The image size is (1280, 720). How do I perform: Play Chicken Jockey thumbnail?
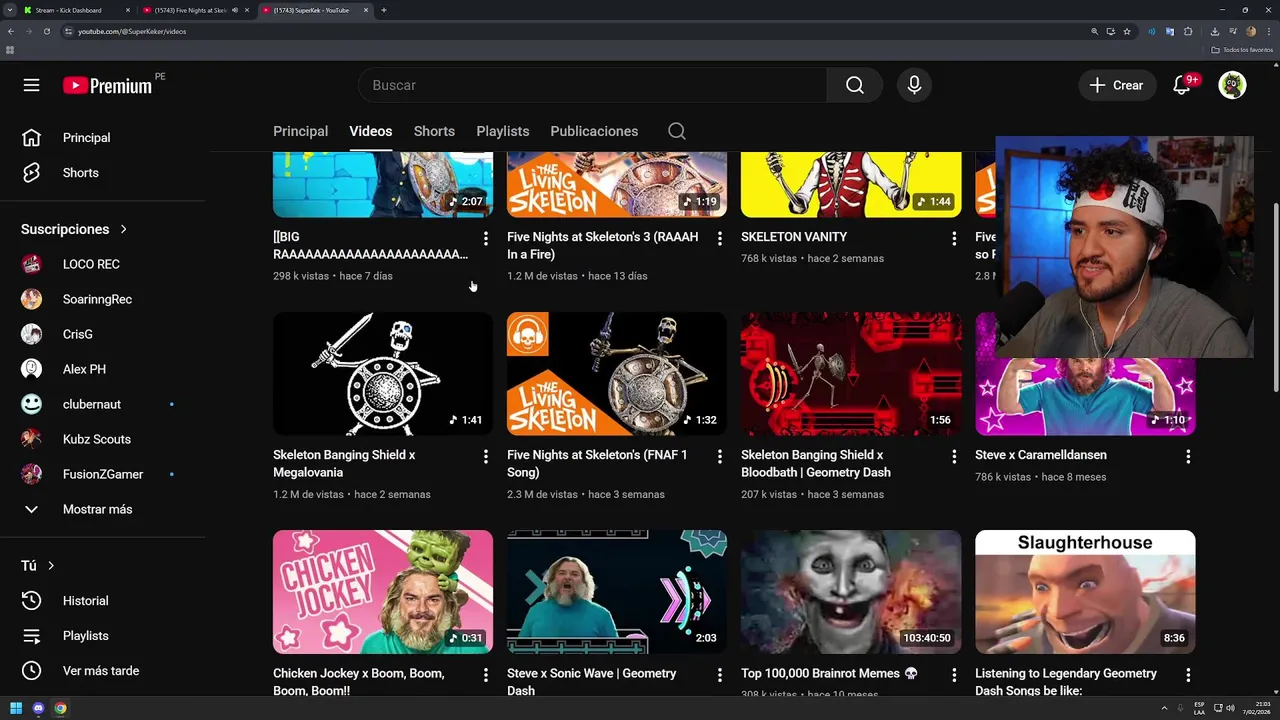pos(383,592)
